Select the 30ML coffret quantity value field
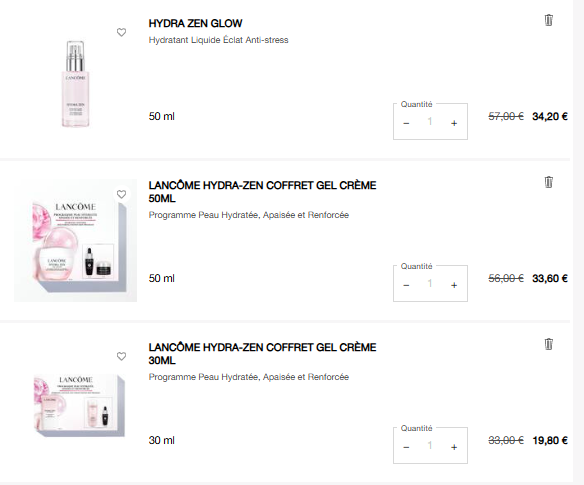Viewport: 584px width, 485px height. point(430,446)
